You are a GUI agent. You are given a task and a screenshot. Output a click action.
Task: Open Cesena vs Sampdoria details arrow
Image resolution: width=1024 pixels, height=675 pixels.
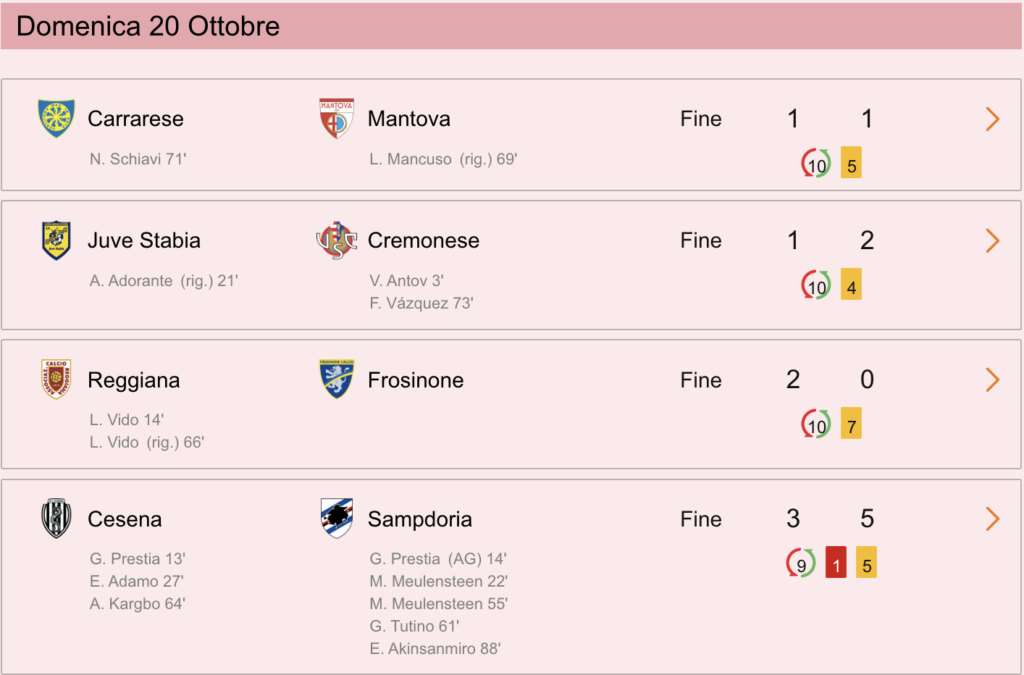pyautogui.click(x=993, y=519)
